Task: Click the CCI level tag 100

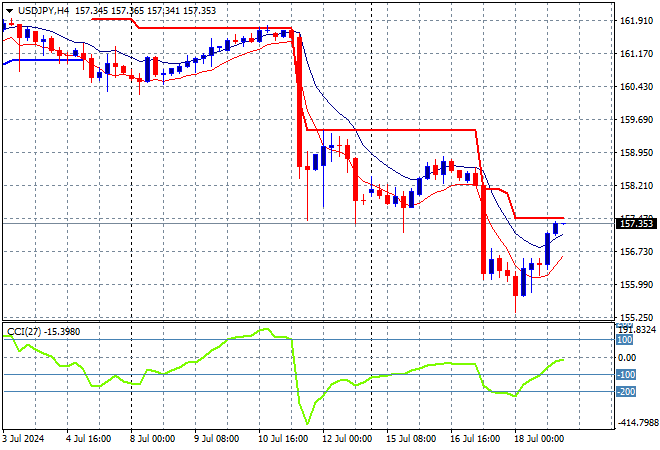Action: point(625,340)
